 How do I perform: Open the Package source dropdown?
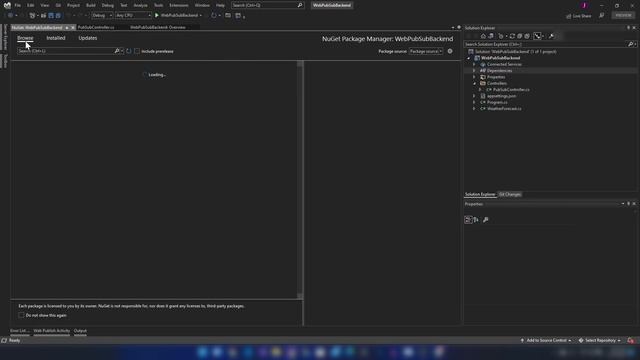pos(426,51)
